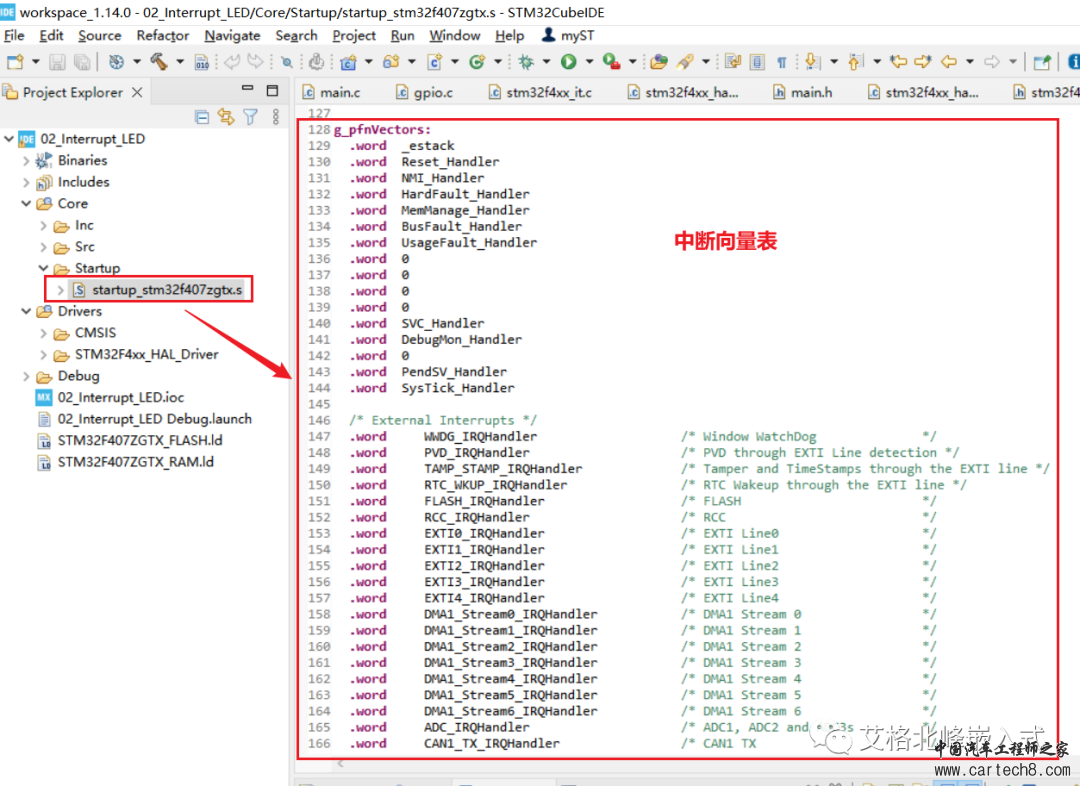Switch to the main.c editor tab

[332, 92]
